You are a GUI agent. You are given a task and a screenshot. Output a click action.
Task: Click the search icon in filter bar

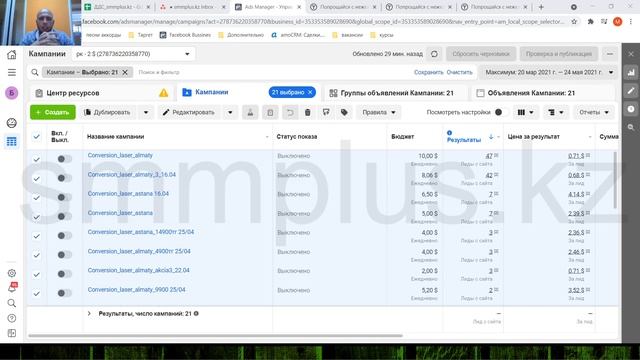point(35,72)
